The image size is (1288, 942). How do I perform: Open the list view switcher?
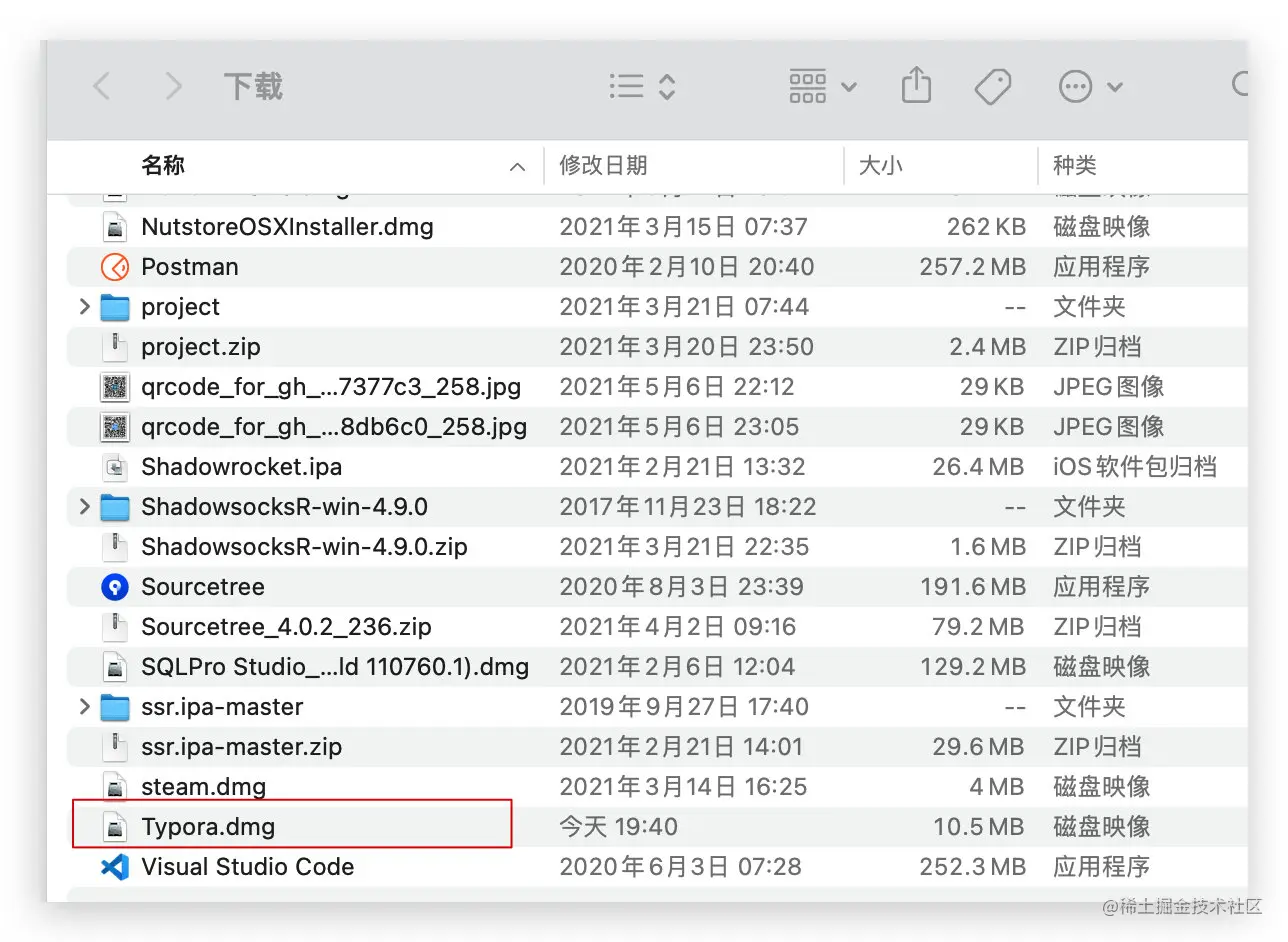(x=642, y=87)
